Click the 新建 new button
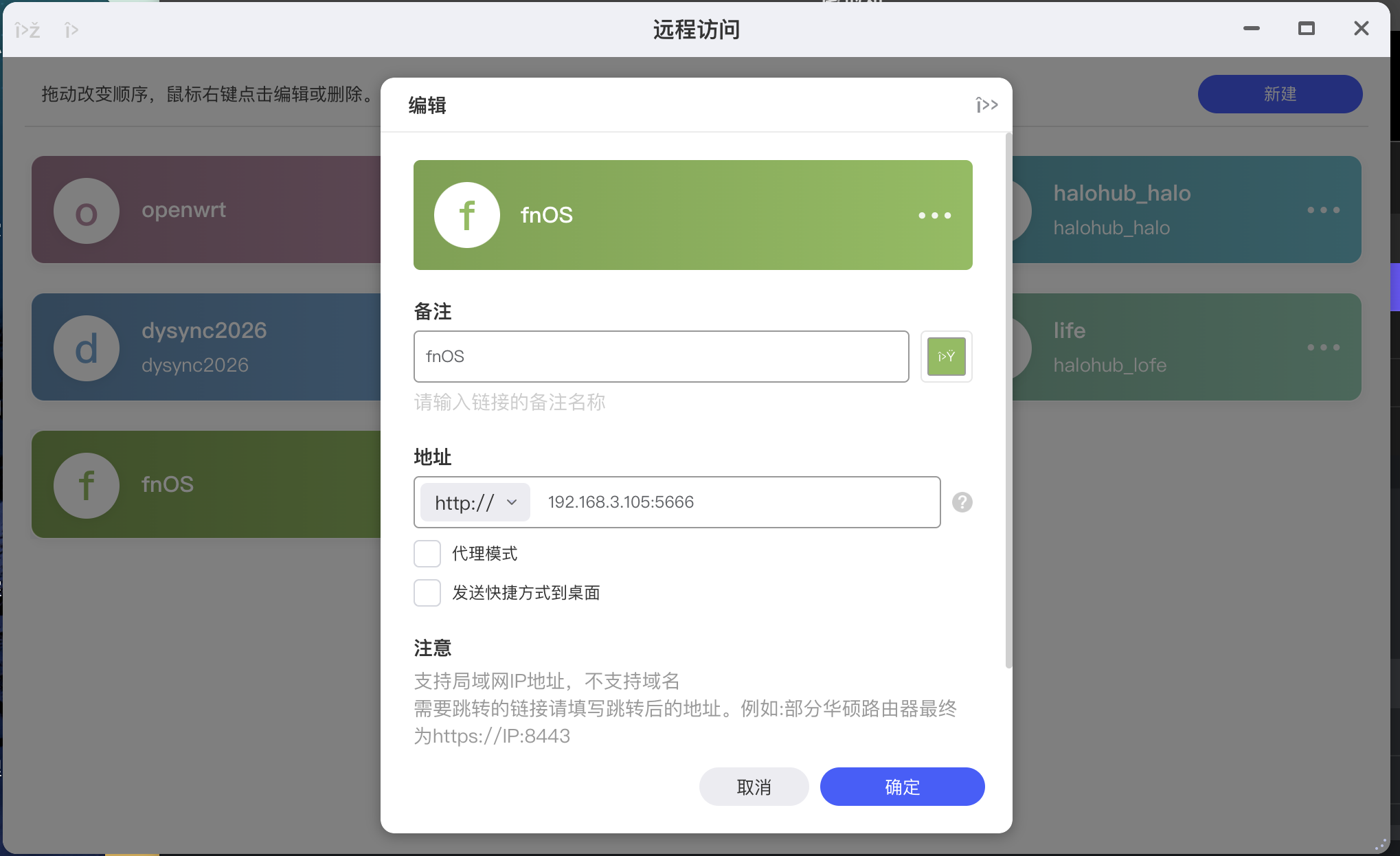 click(1280, 94)
